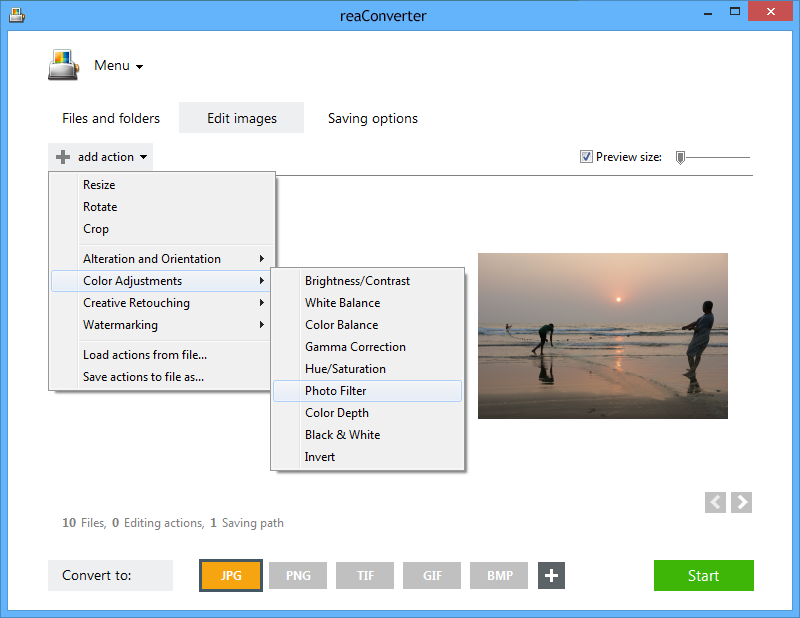
Task: Close the reaConverter window
Action: (770, 12)
